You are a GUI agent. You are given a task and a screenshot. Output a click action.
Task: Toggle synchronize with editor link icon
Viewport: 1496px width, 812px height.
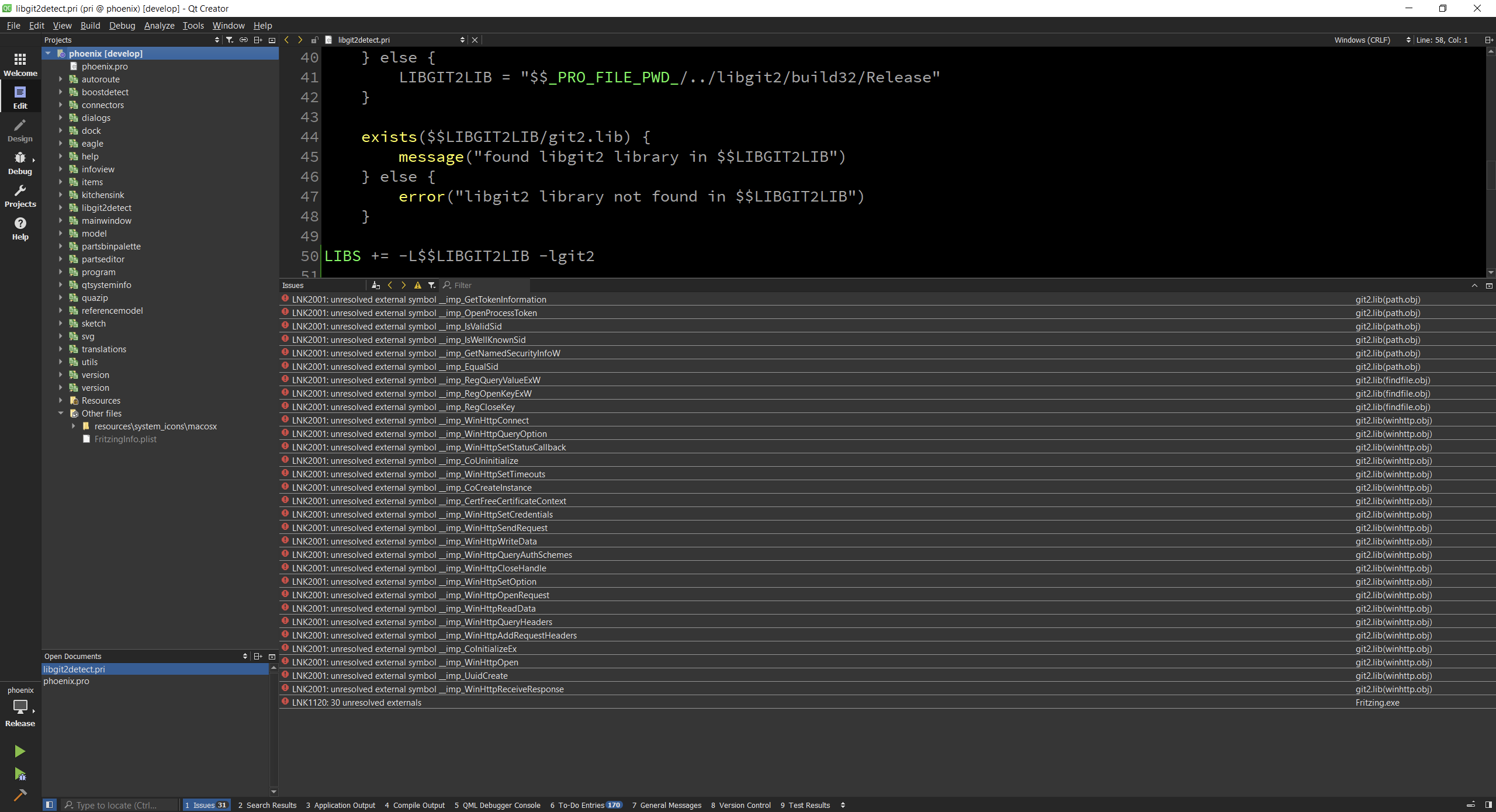[244, 40]
